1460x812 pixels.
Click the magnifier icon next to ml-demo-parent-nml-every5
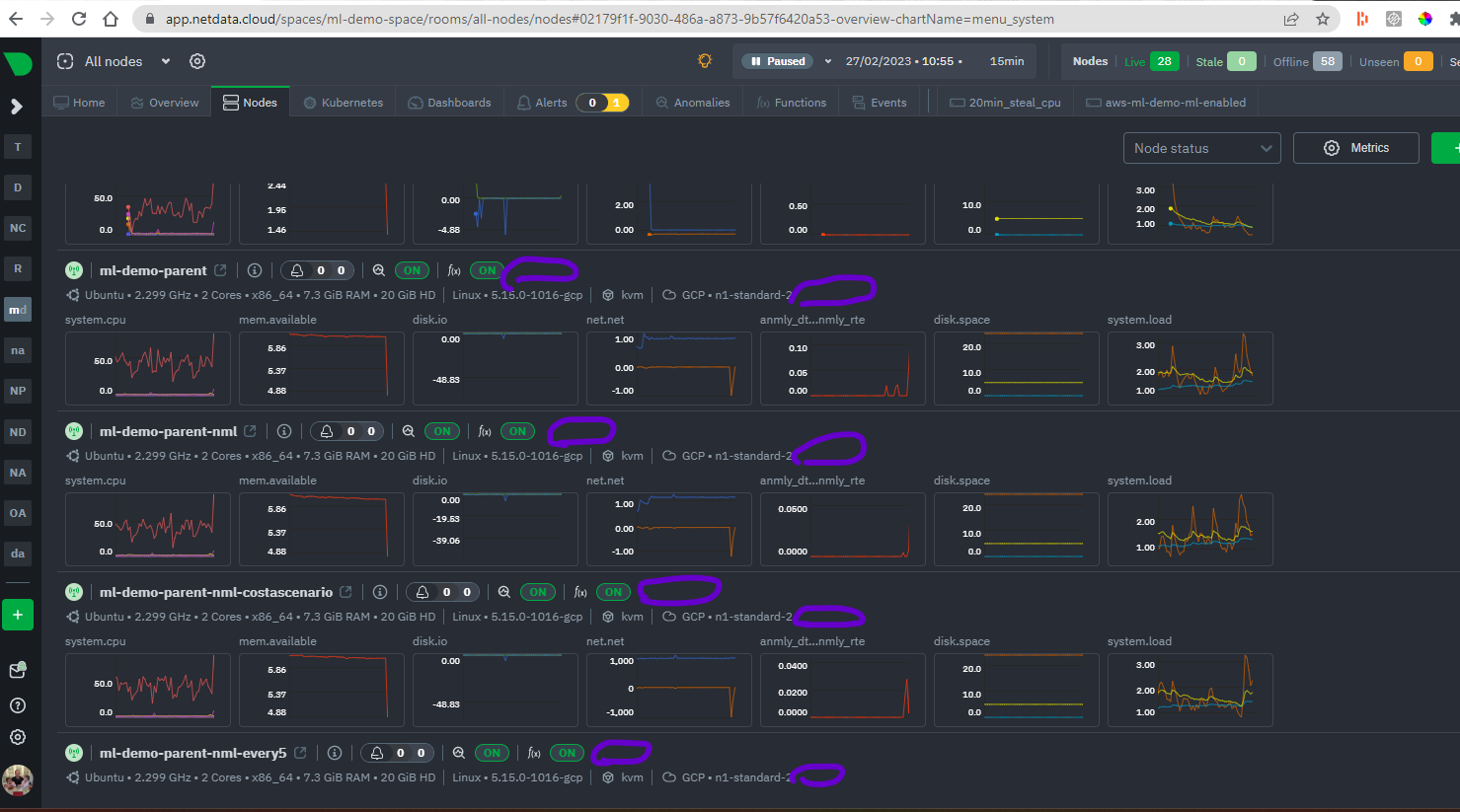coord(458,752)
